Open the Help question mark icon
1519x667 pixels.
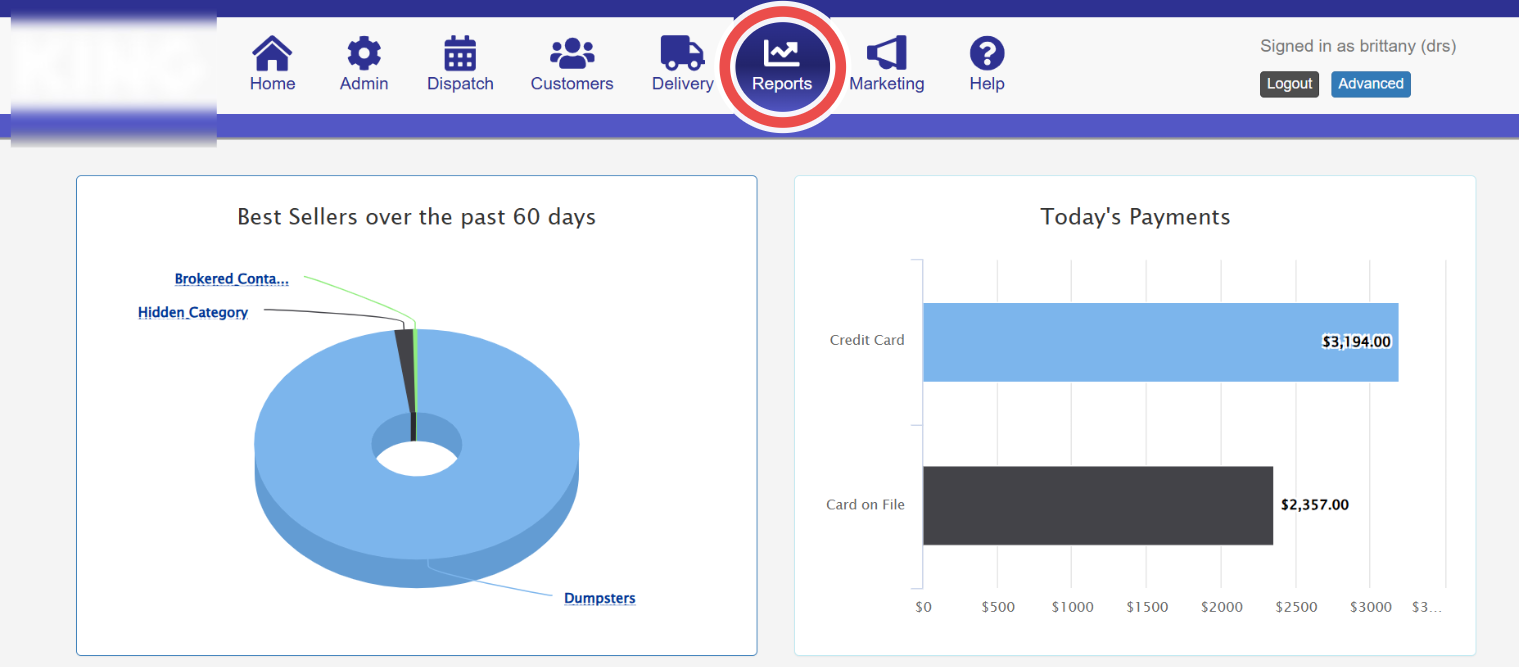[x=987, y=52]
